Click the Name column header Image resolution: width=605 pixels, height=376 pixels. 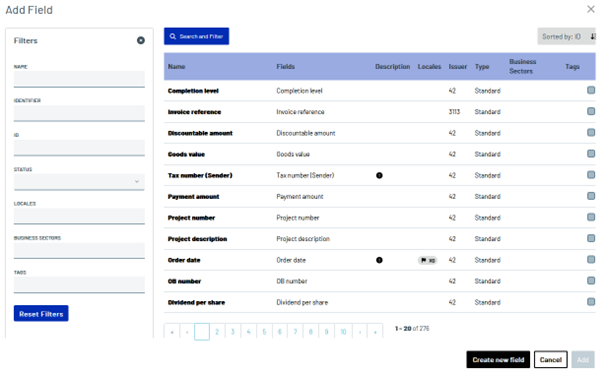click(177, 67)
